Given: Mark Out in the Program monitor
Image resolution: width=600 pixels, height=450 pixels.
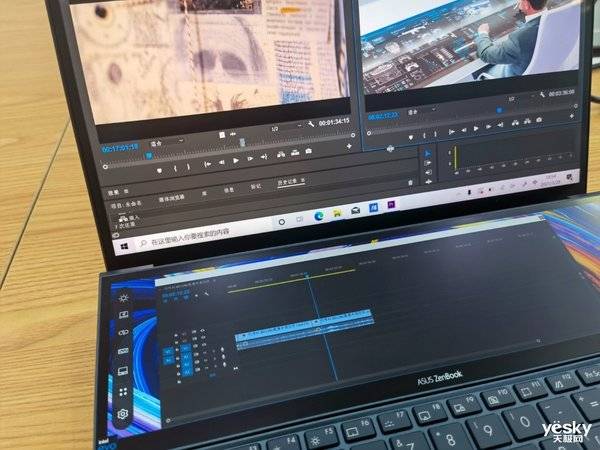Looking at the screenshot, I should [435, 134].
